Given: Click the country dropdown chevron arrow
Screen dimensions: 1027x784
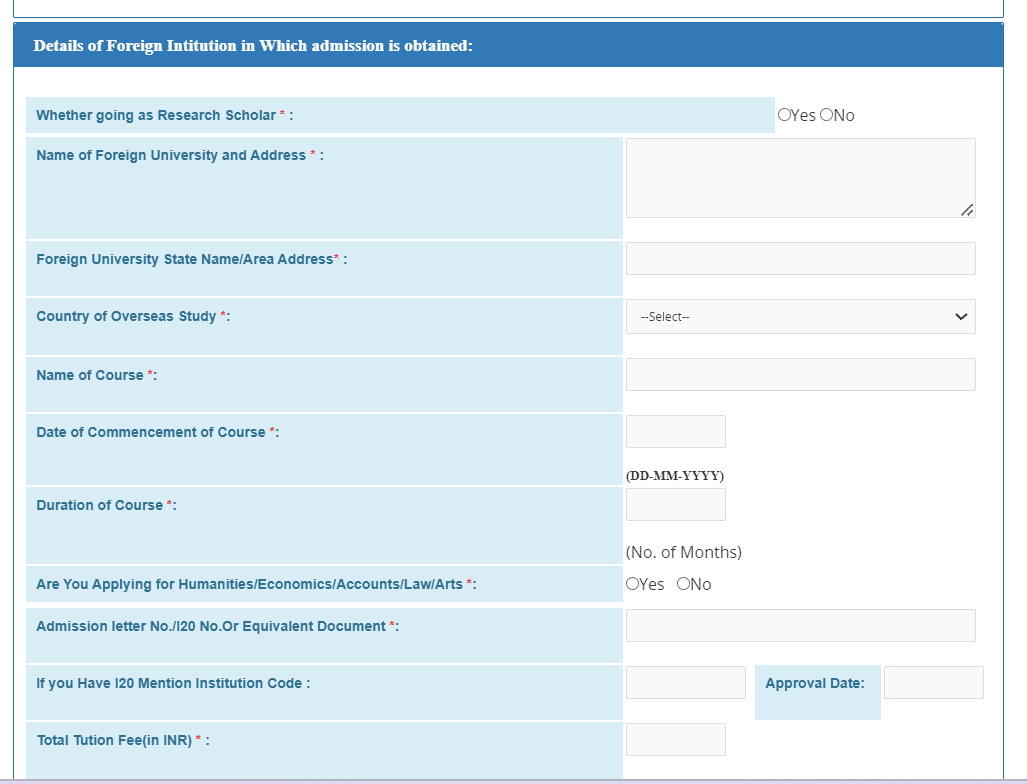Looking at the screenshot, I should tap(963, 316).
